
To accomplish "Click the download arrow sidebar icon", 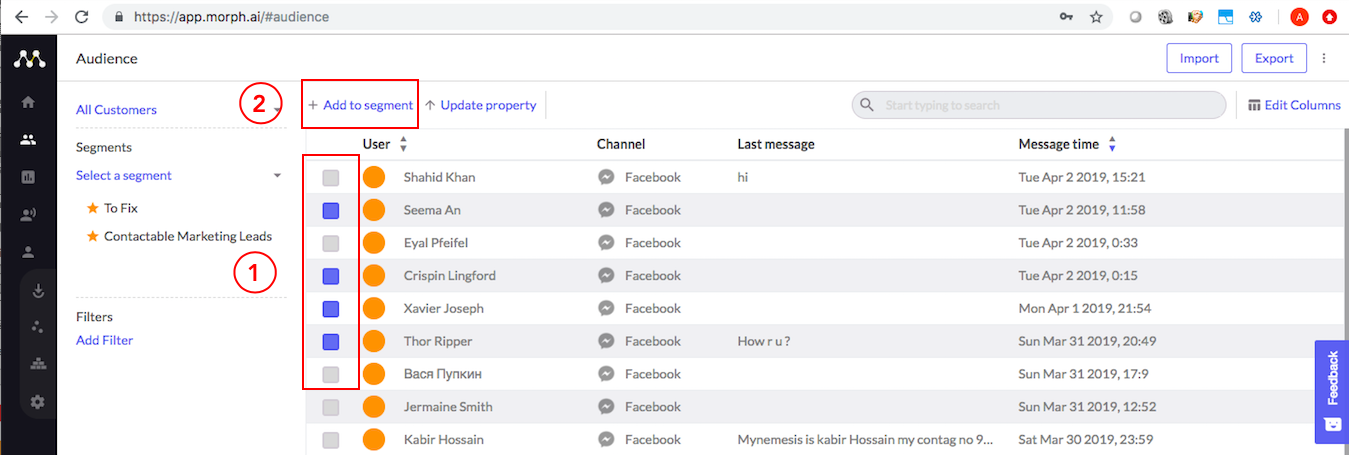I will (39, 292).
